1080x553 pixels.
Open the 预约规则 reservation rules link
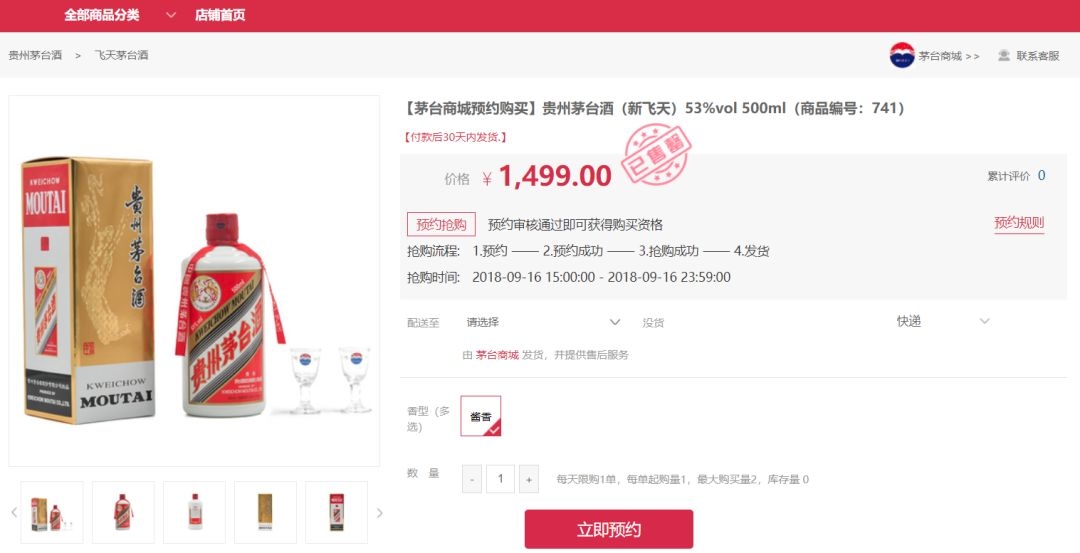pos(1019,222)
